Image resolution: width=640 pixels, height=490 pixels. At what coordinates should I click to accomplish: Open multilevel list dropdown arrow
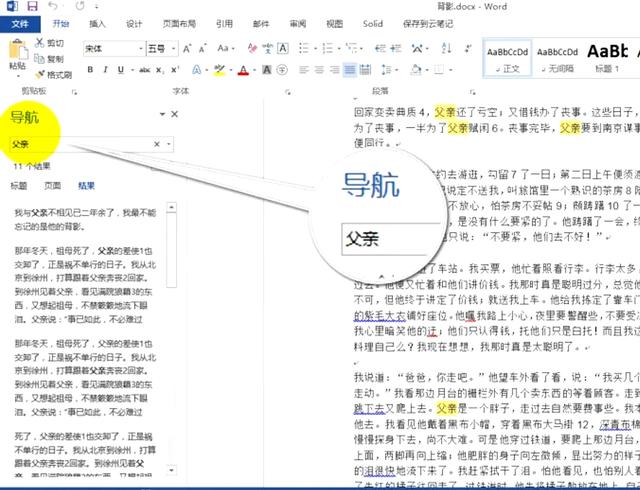362,49
